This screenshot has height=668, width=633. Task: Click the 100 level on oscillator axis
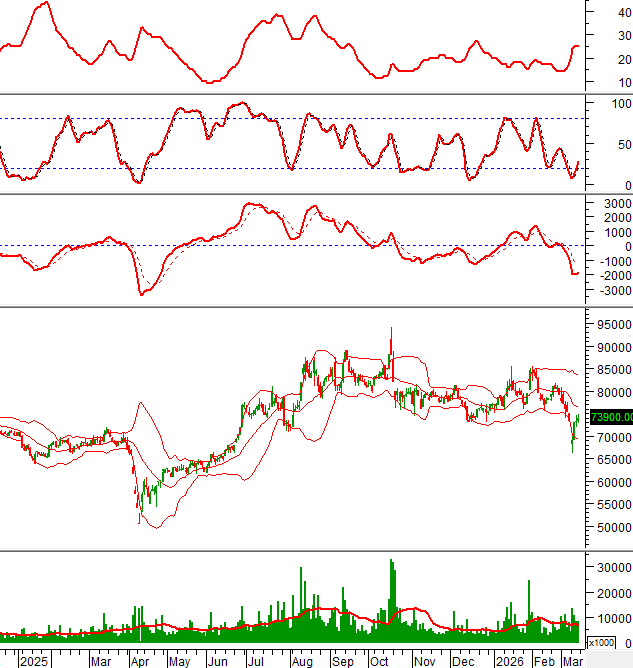(x=620, y=103)
